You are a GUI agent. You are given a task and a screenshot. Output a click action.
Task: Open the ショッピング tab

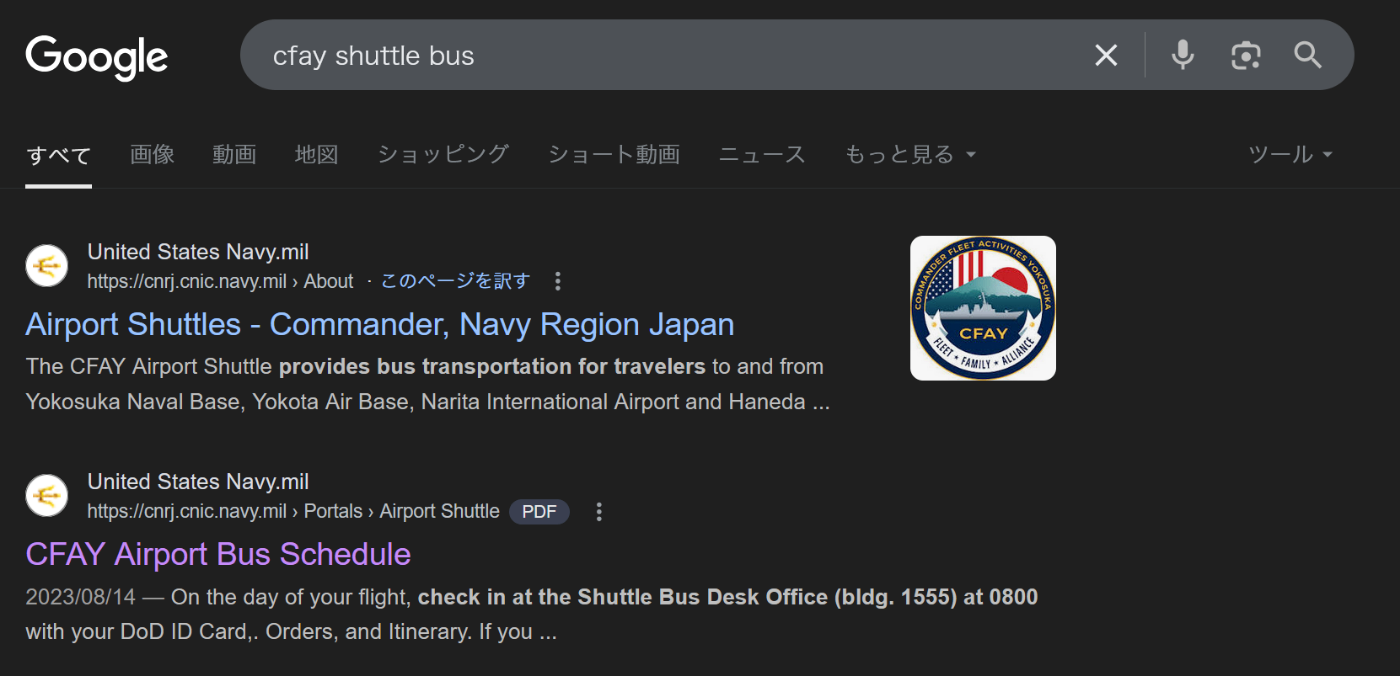tap(443, 154)
